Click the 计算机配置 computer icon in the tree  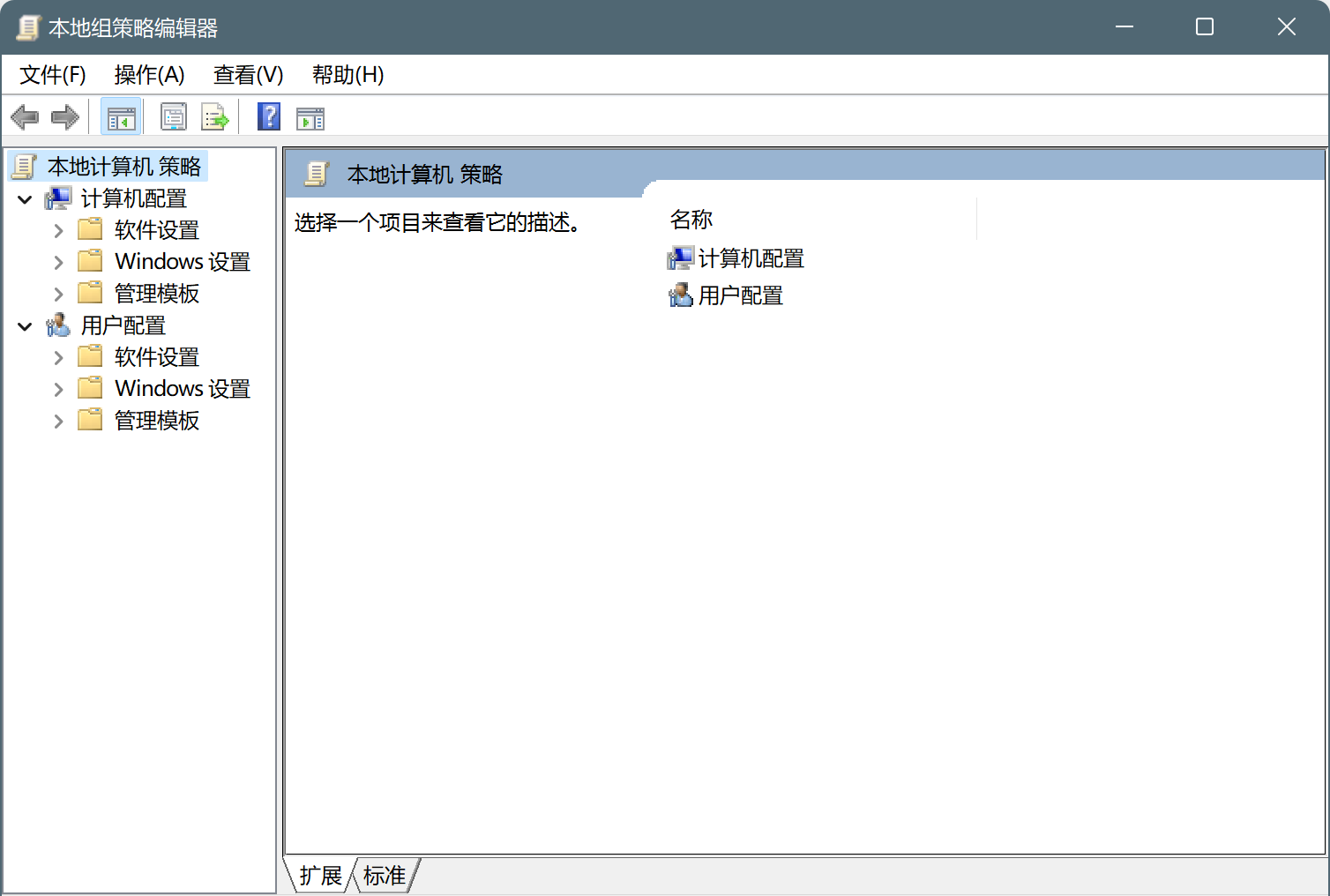58,198
